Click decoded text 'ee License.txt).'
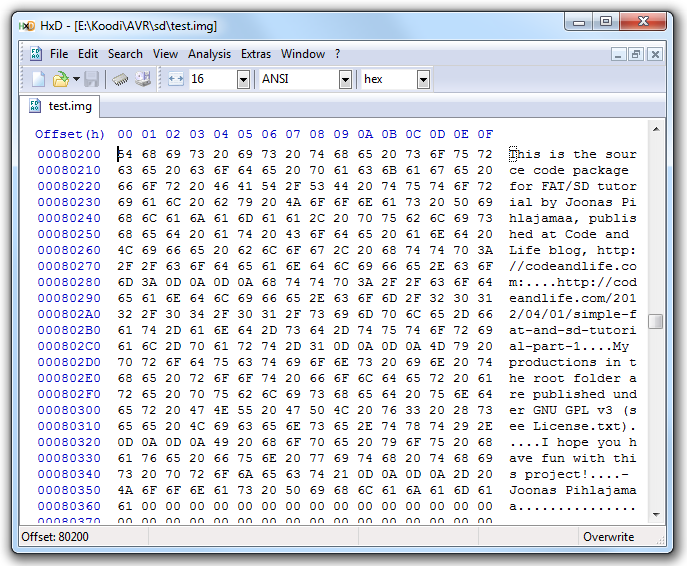Screen dimensions: 687x566 (573, 426)
